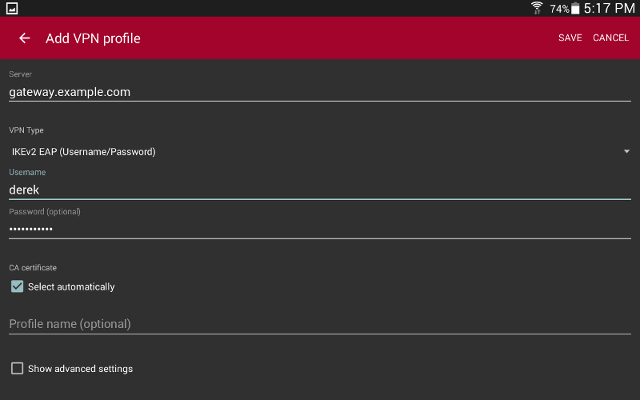This screenshot has height=400, width=640.
Task: Select IKEv2 EAP (Username/Password) spinner
Action: 320,152
